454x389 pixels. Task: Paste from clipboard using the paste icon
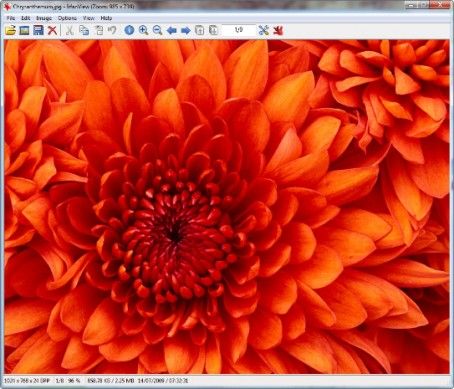[99, 30]
